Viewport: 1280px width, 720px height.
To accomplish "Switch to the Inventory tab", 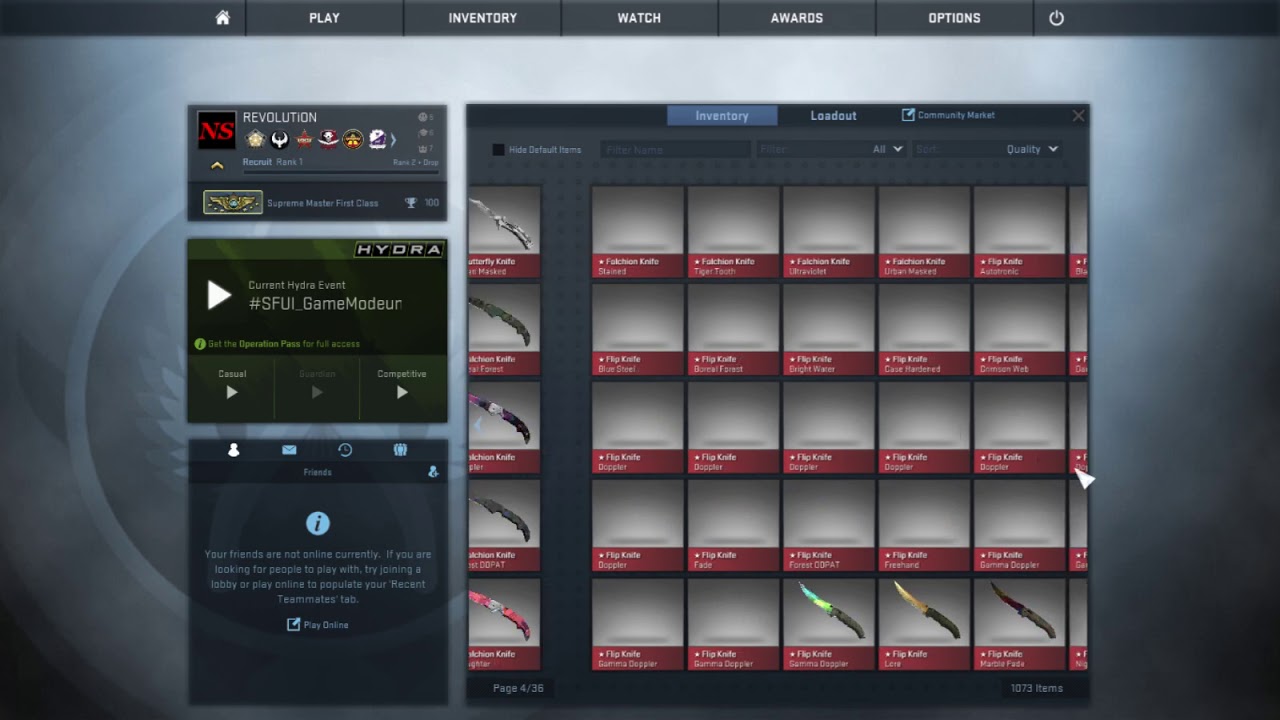I will coord(722,116).
